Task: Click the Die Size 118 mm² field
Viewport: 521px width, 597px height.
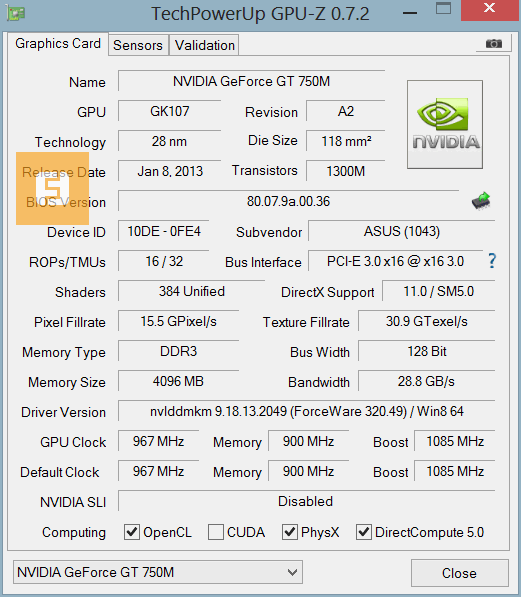Action: click(x=345, y=141)
